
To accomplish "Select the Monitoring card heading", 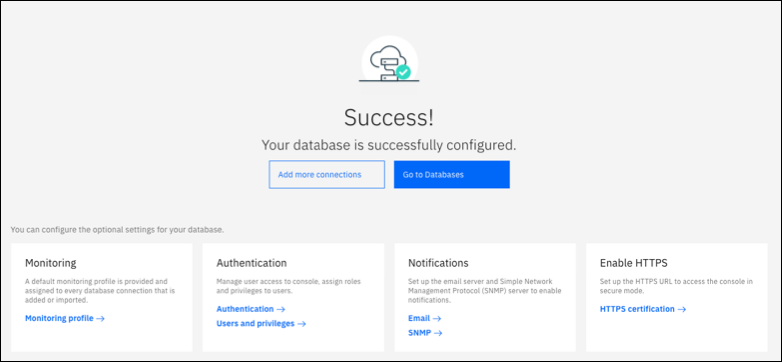I will pos(50,263).
